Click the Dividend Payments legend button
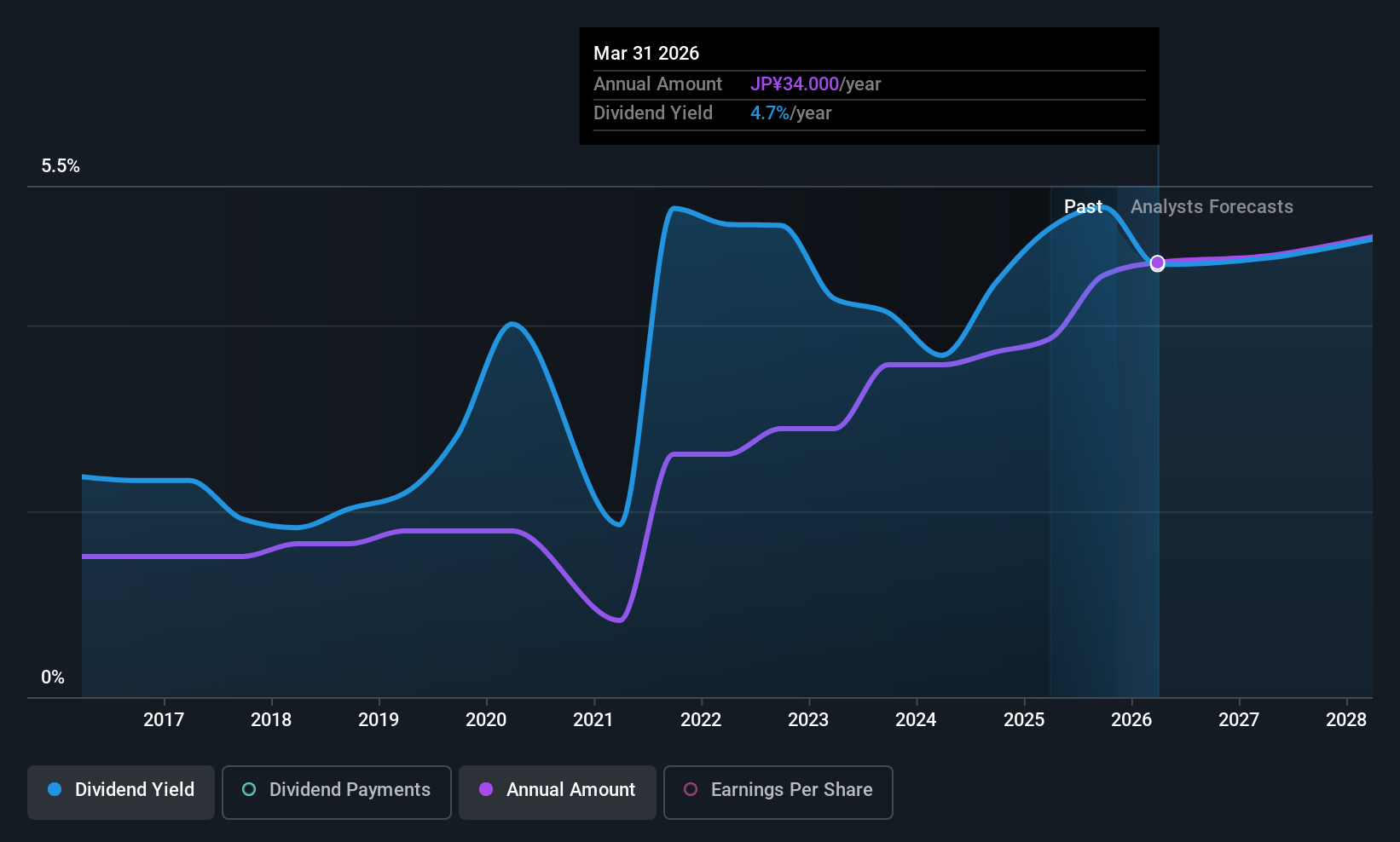 [x=336, y=792]
